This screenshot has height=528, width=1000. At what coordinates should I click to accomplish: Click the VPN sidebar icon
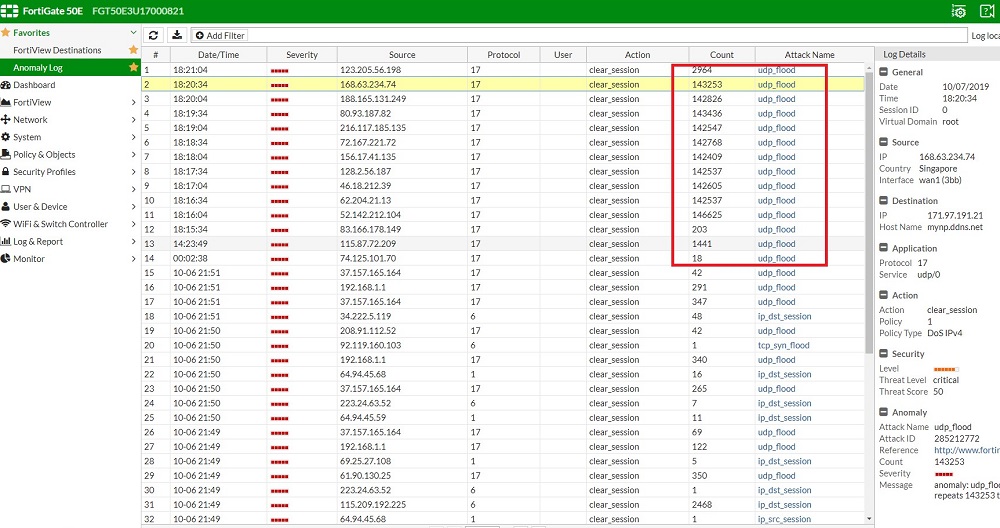6,189
